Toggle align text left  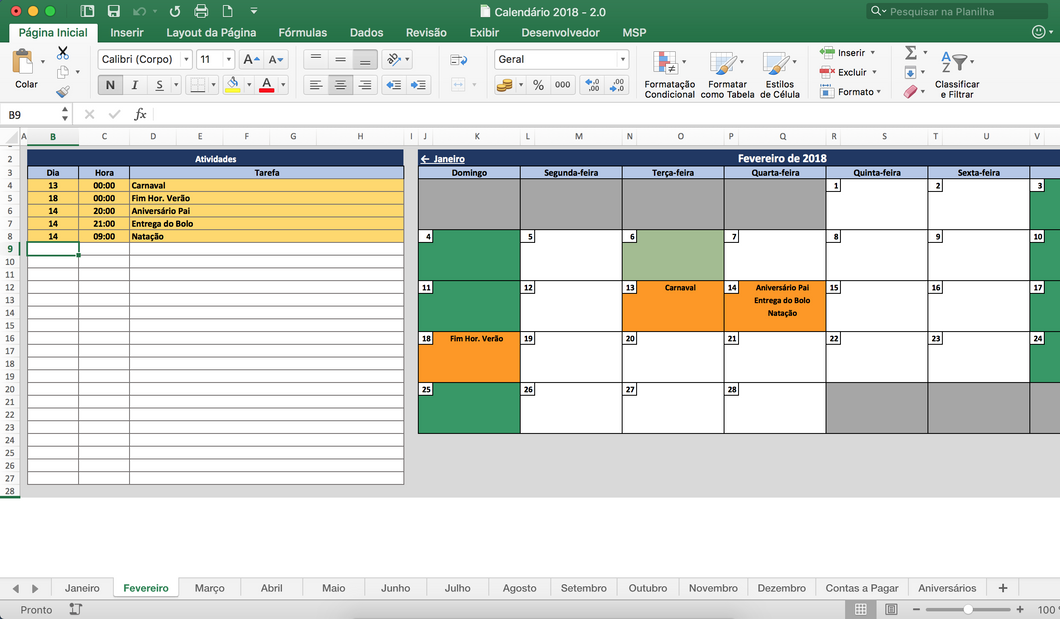[x=316, y=85]
